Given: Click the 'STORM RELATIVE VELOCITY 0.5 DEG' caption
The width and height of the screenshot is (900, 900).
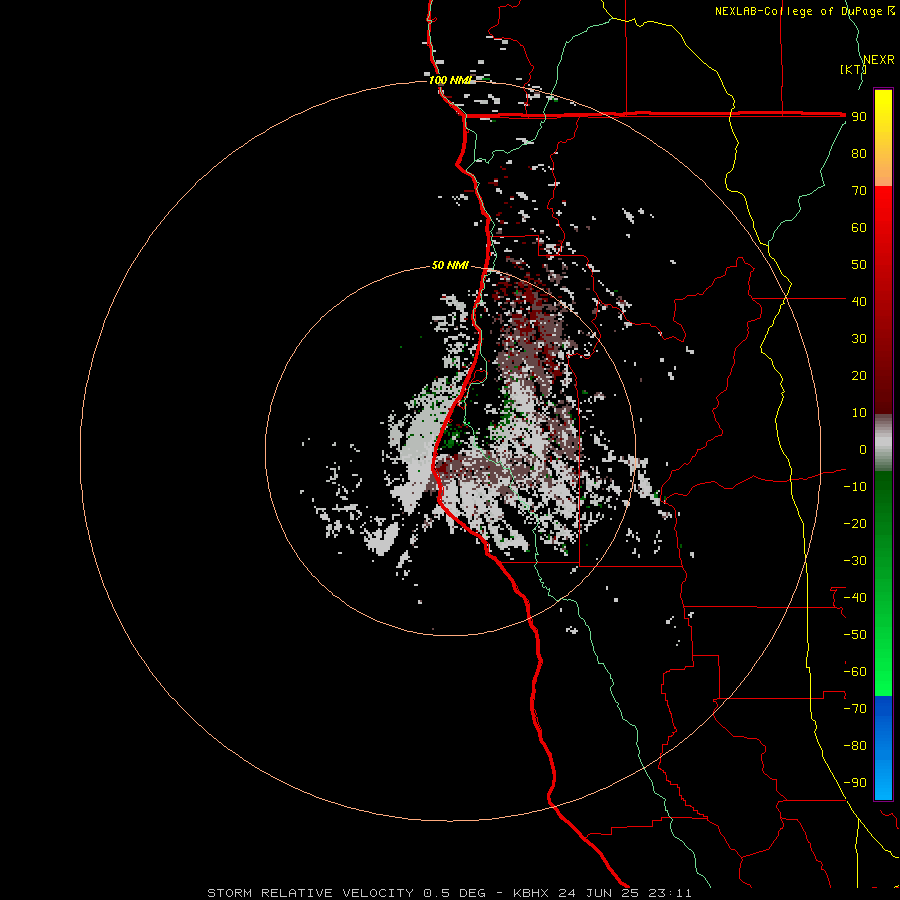Looking at the screenshot, I should [x=346, y=893].
